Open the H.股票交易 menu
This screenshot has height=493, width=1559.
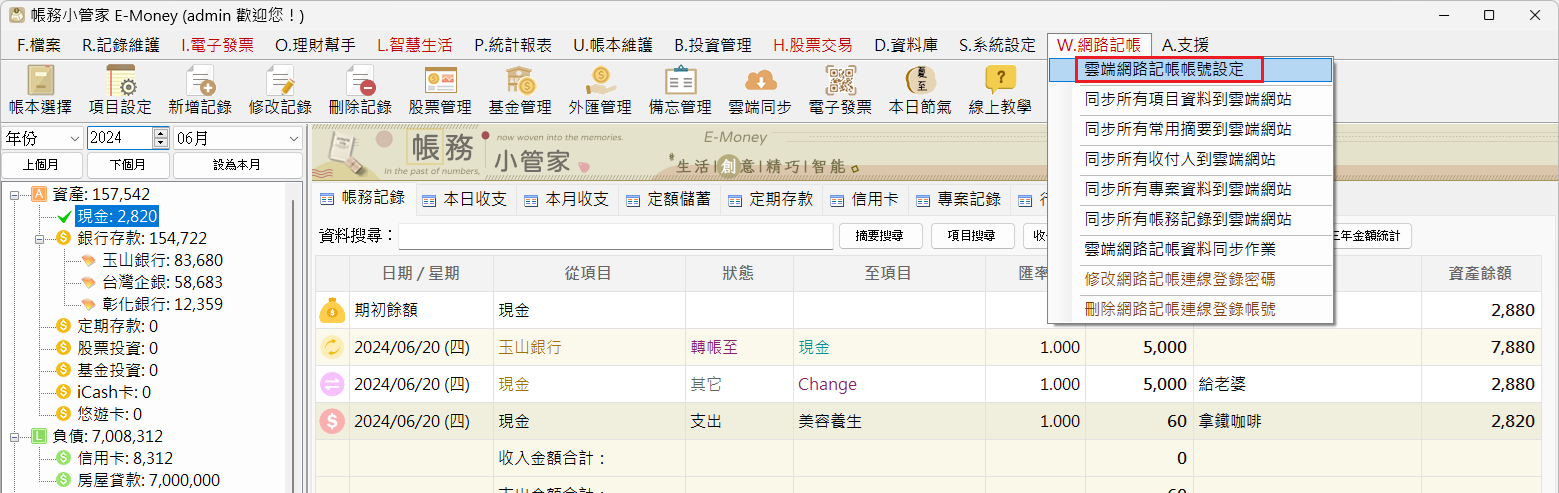(812, 45)
